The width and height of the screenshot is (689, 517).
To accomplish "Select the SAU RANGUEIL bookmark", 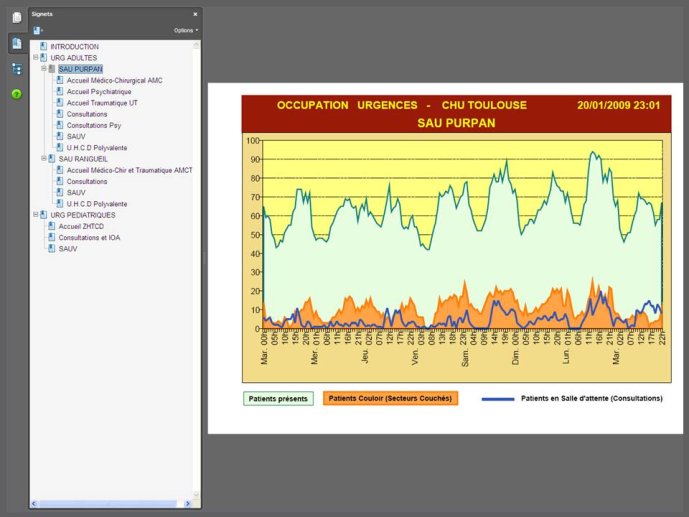I will click(83, 159).
